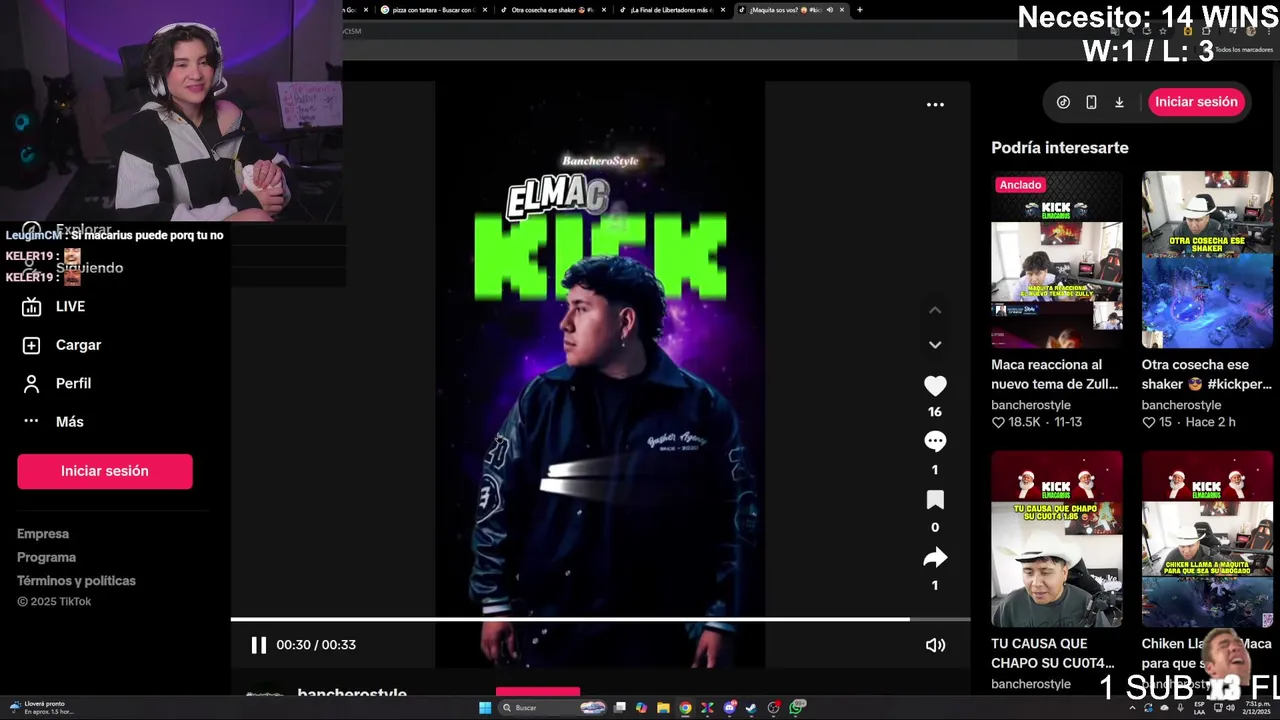1280x720 pixels.
Task: Share the video with the arrow icon
Action: (x=935, y=557)
